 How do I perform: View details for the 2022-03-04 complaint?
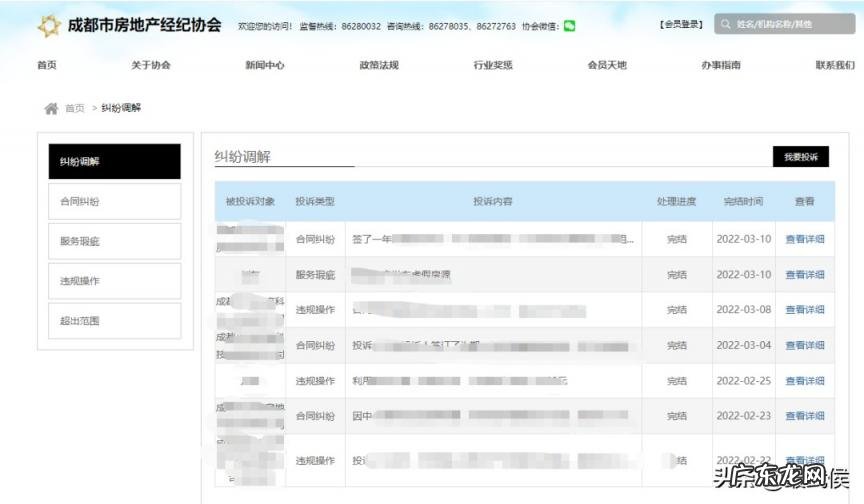804,345
